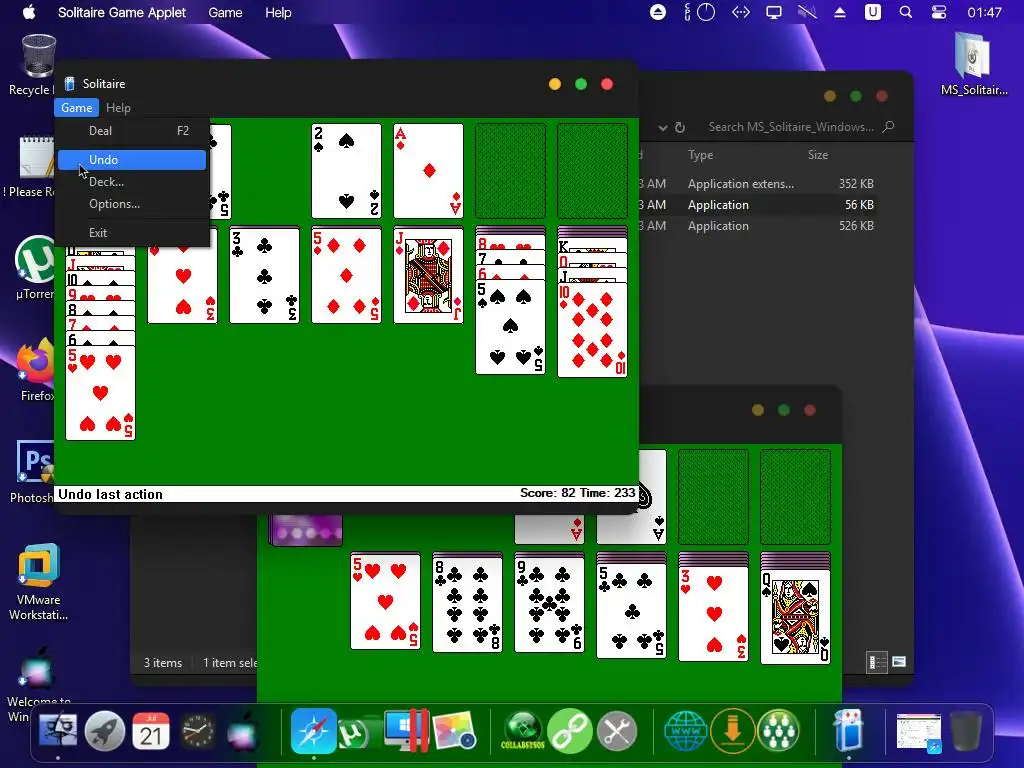Open Launchpad rocket icon in dock

(104, 731)
